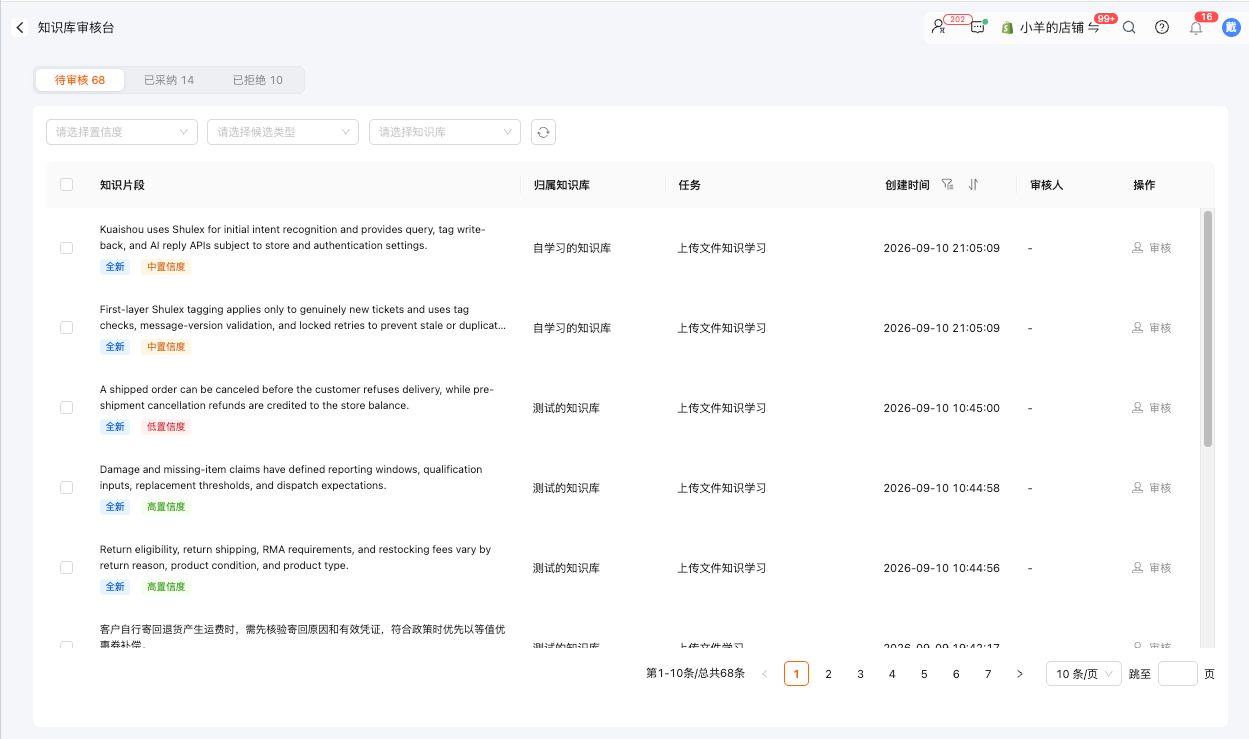Switch to the 已拒绝 10 tab
The width and height of the screenshot is (1249, 739).
click(x=258, y=80)
